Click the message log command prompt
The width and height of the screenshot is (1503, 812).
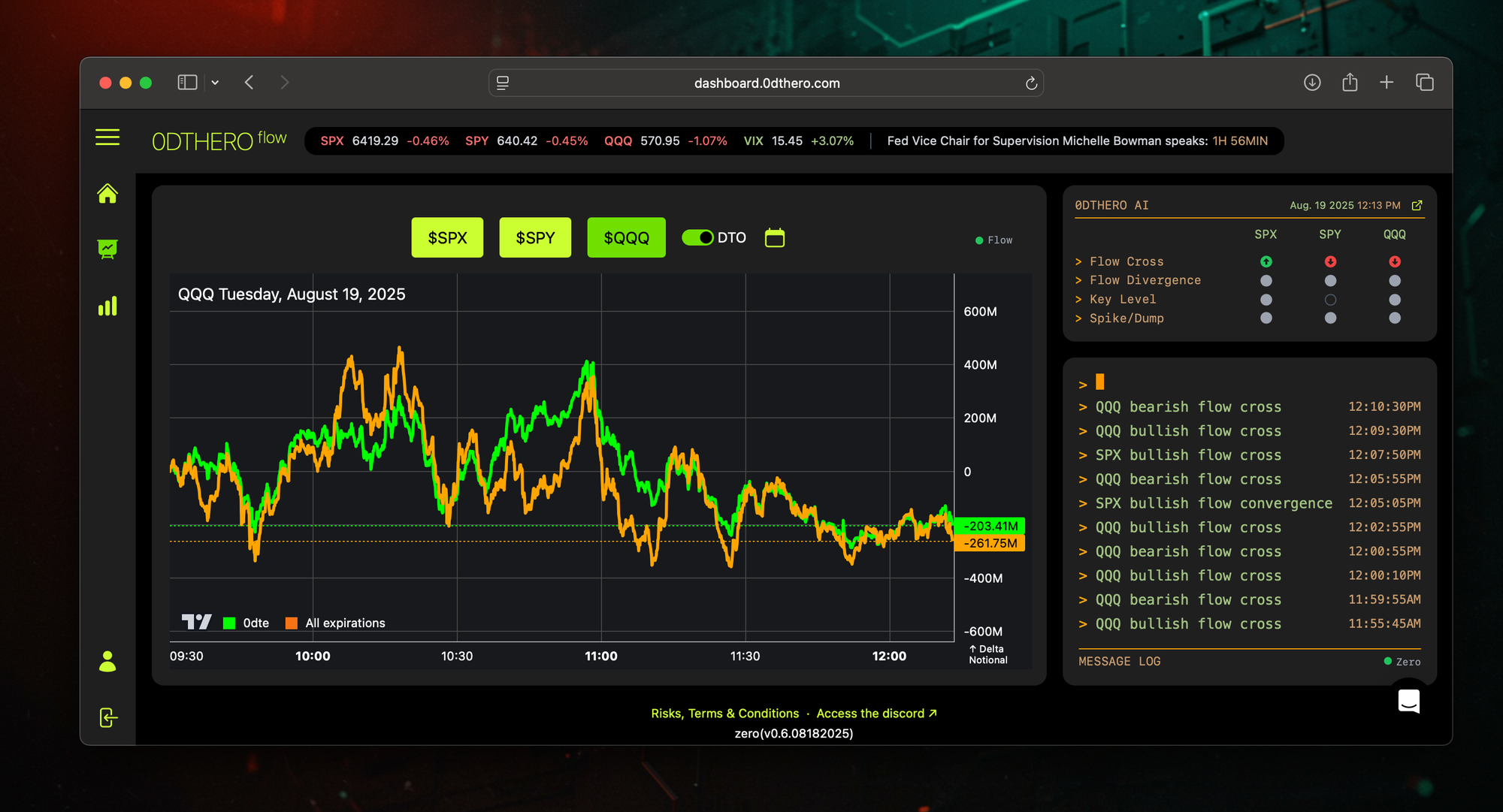1091,383
